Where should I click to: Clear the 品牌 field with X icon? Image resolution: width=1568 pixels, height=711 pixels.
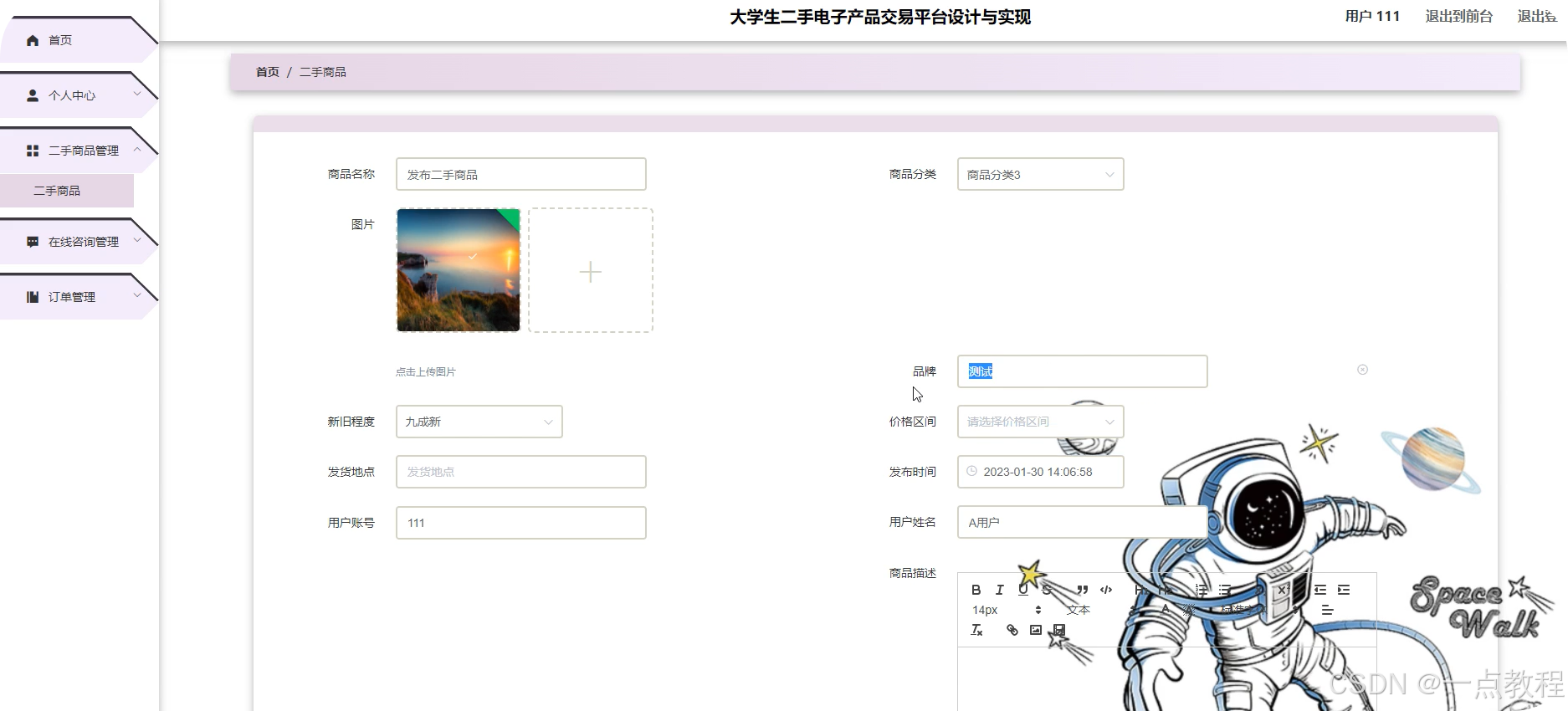point(1362,370)
